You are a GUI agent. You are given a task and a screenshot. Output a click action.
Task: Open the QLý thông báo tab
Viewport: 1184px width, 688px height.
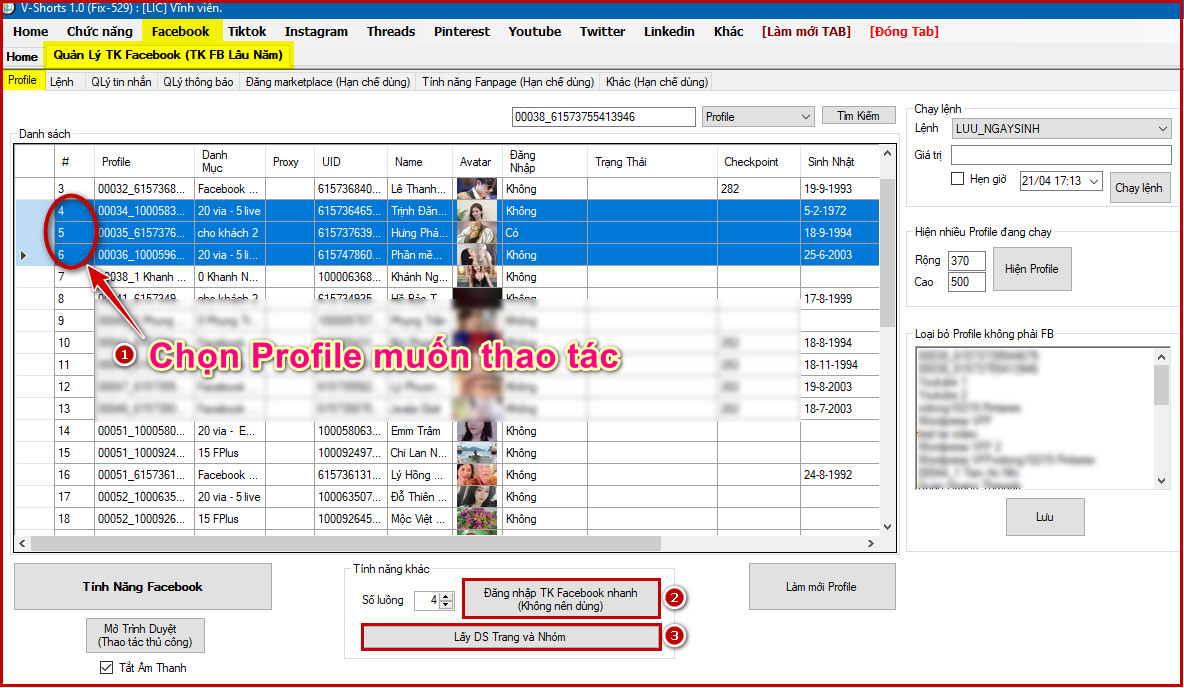tap(199, 82)
